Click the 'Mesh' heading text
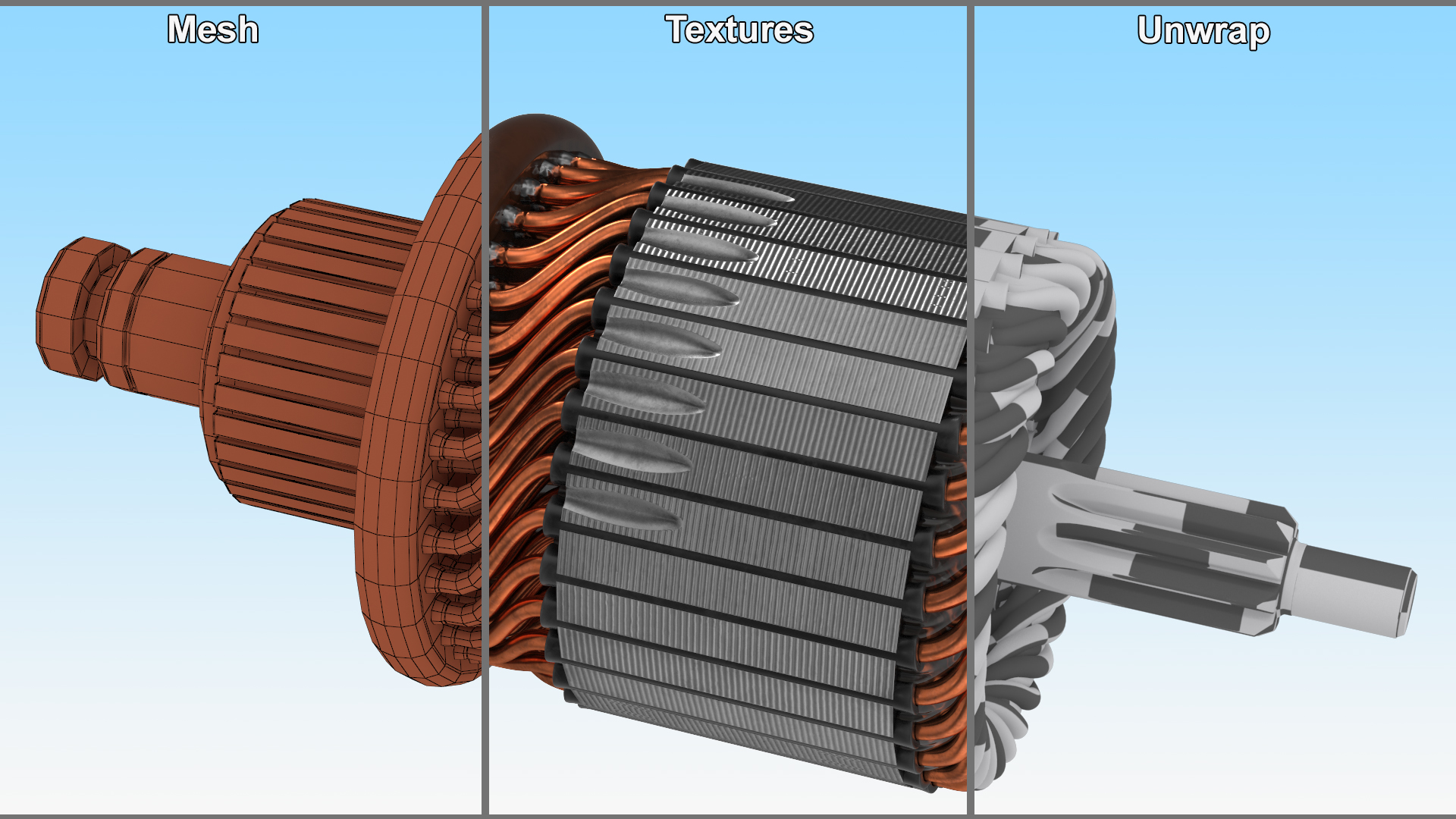Viewport: 1456px width, 819px height. point(213,30)
